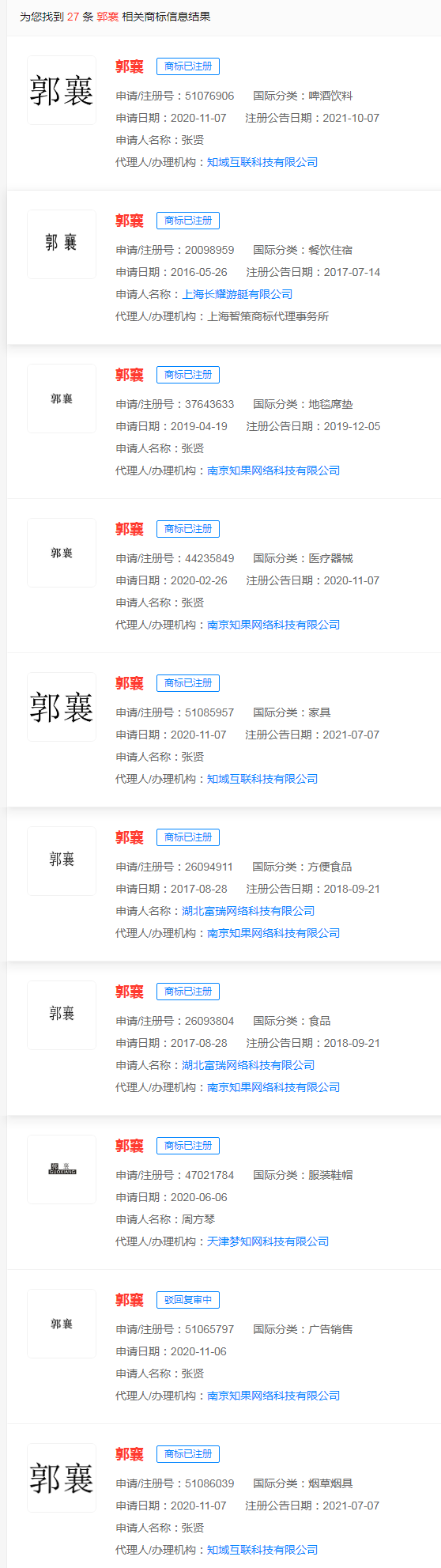Click 驳回复审中 status badge
Viewport: 441px width, 1568px height.
188,1300
